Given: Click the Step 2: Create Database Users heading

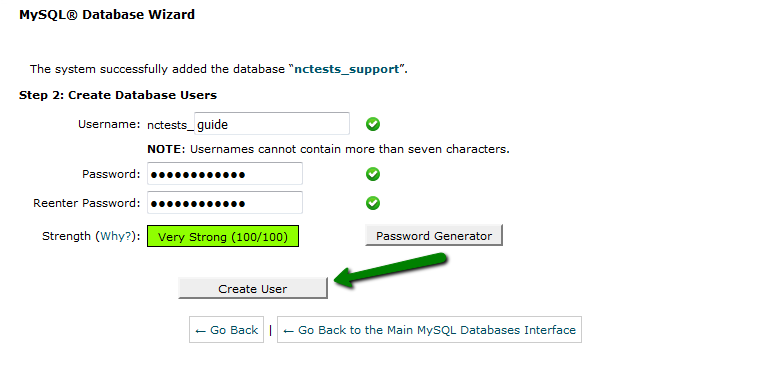Looking at the screenshot, I should tap(118, 95).
